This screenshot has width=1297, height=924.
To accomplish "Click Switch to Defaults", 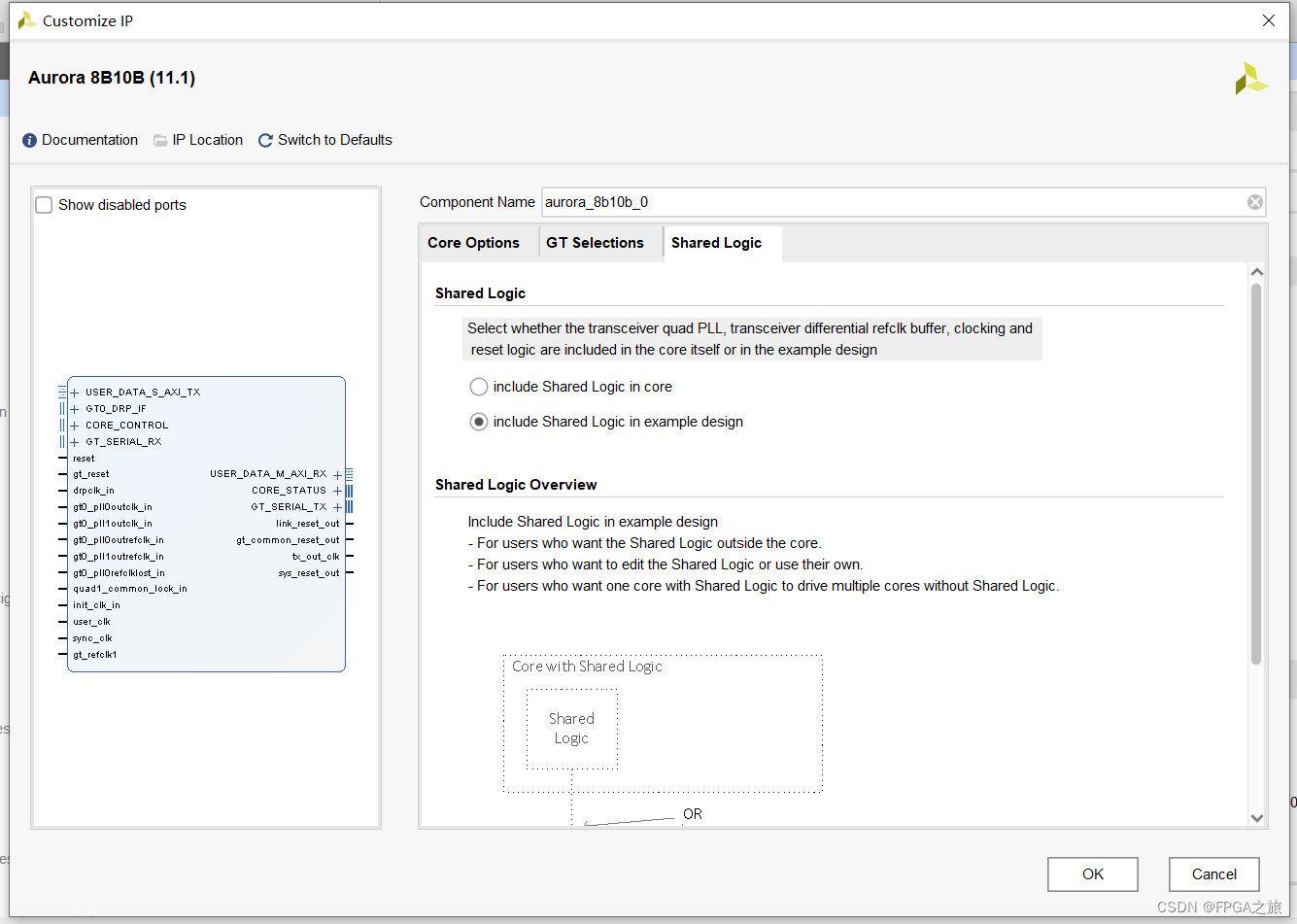I will pyautogui.click(x=335, y=140).
